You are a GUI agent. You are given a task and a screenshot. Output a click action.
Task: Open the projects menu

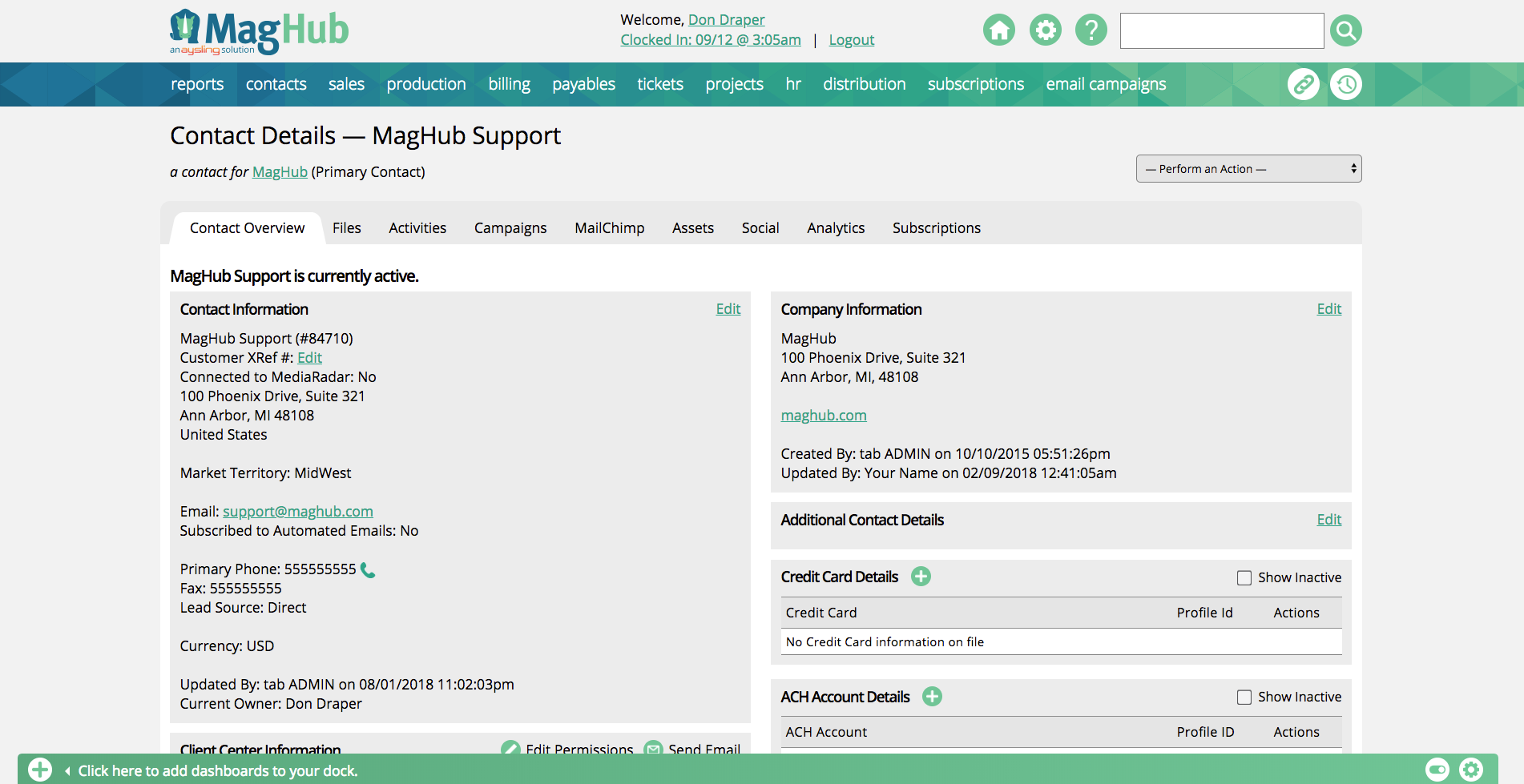pos(734,84)
